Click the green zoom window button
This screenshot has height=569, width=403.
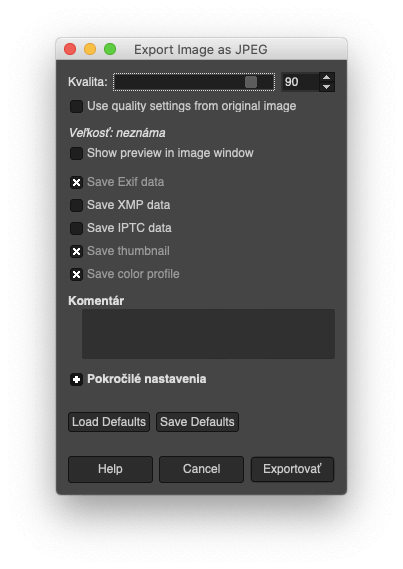pos(110,49)
